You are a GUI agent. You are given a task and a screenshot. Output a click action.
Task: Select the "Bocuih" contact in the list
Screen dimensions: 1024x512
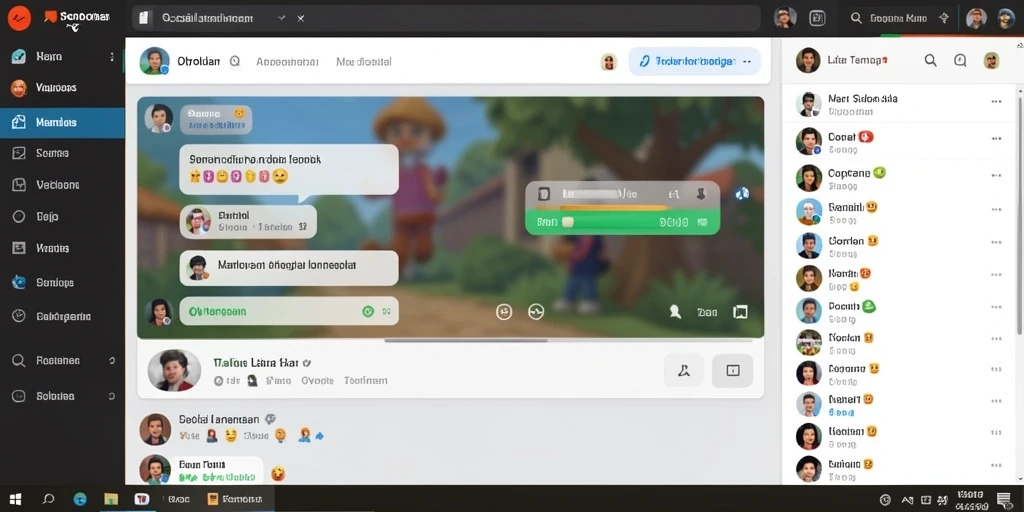pos(898,311)
